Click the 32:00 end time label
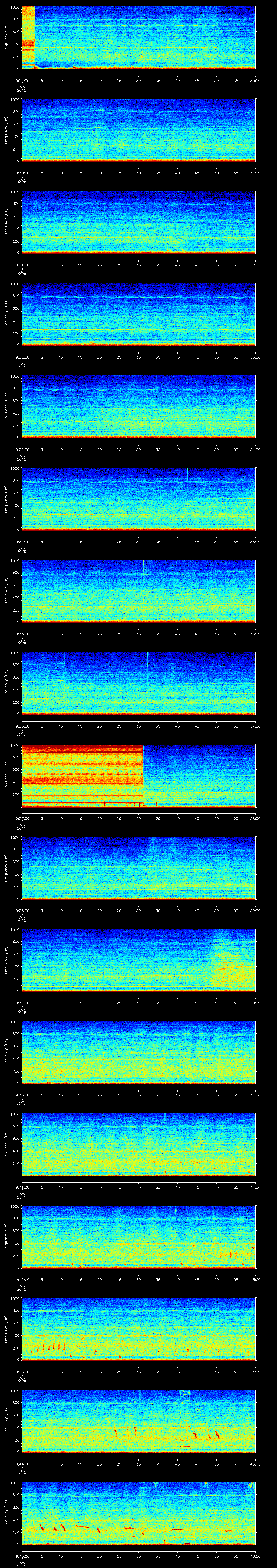 (255, 265)
